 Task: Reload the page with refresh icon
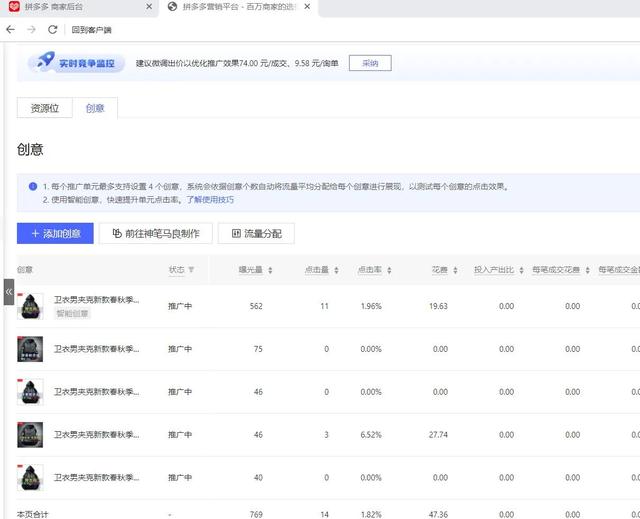pyautogui.click(x=52, y=29)
